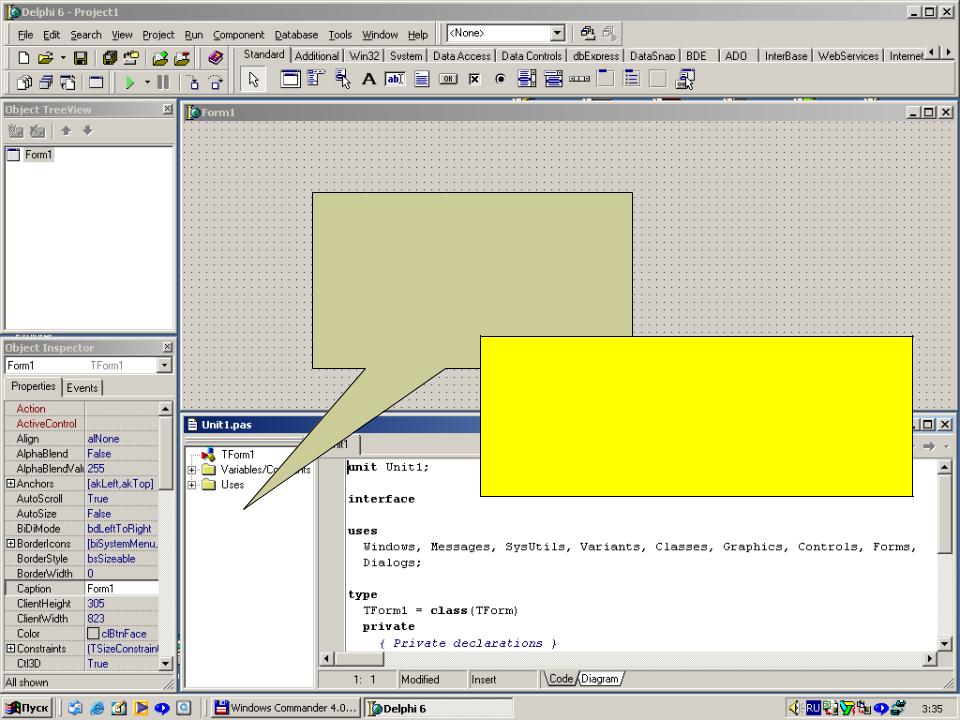Select the RadioButton component icon
The image size is (960, 720).
500,78
